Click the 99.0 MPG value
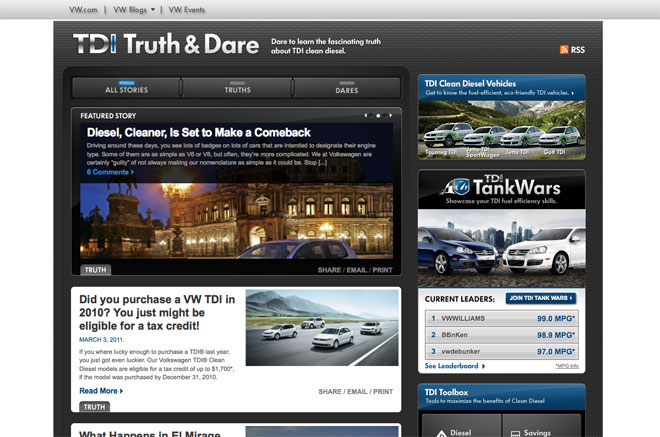Viewport: 660px width, 437px height. (x=556, y=319)
